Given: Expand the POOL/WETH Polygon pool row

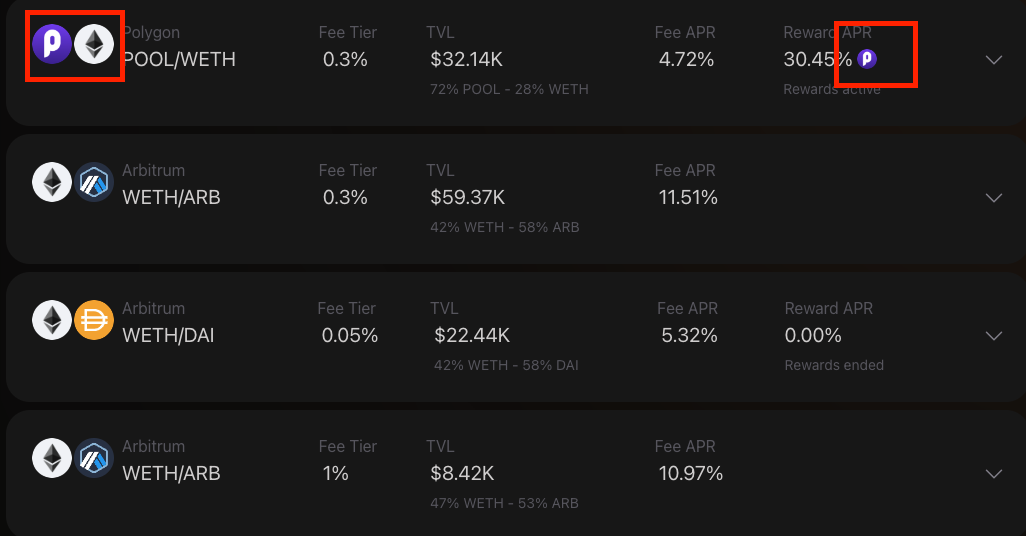Looking at the screenshot, I should click(993, 60).
